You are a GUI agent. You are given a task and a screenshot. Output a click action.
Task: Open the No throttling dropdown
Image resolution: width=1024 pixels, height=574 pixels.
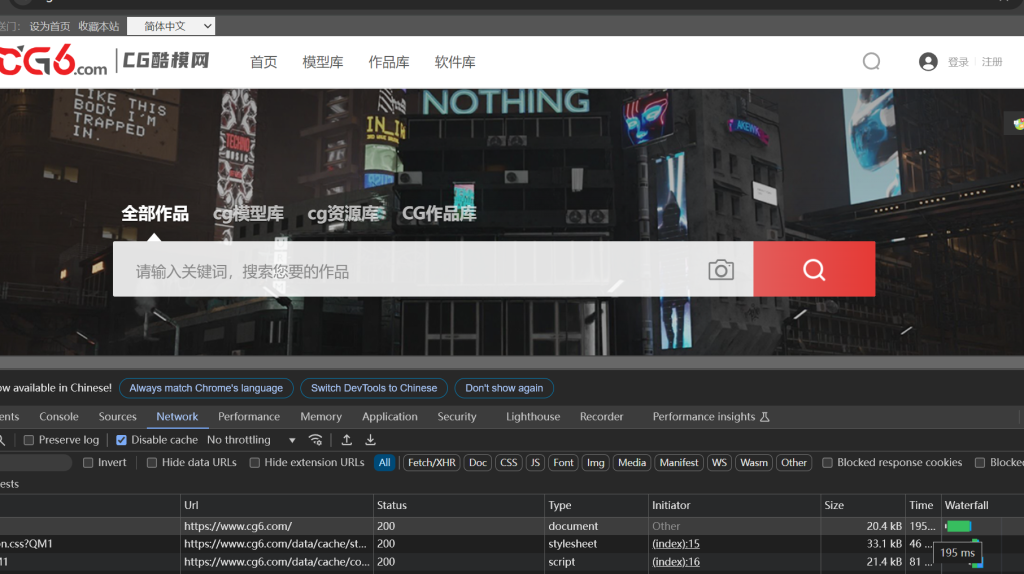(x=251, y=440)
